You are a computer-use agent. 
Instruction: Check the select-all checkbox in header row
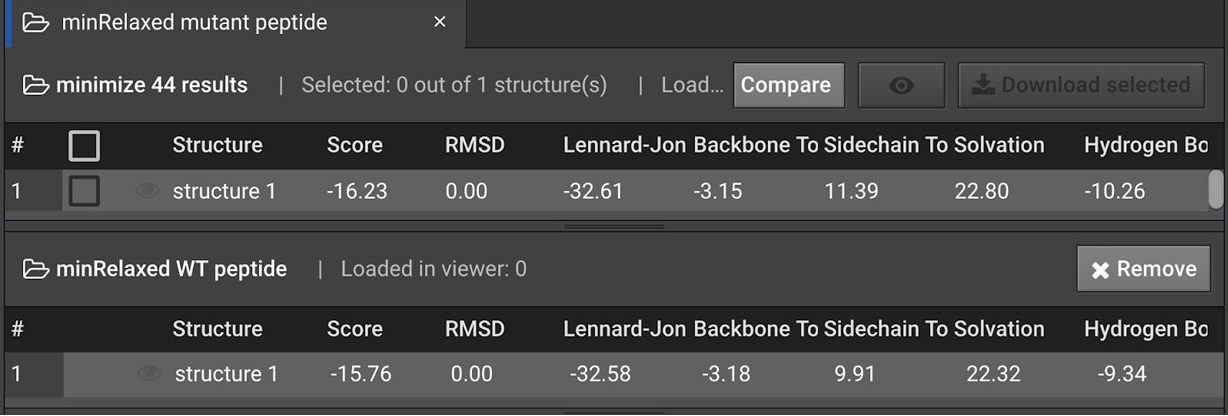coord(84,146)
